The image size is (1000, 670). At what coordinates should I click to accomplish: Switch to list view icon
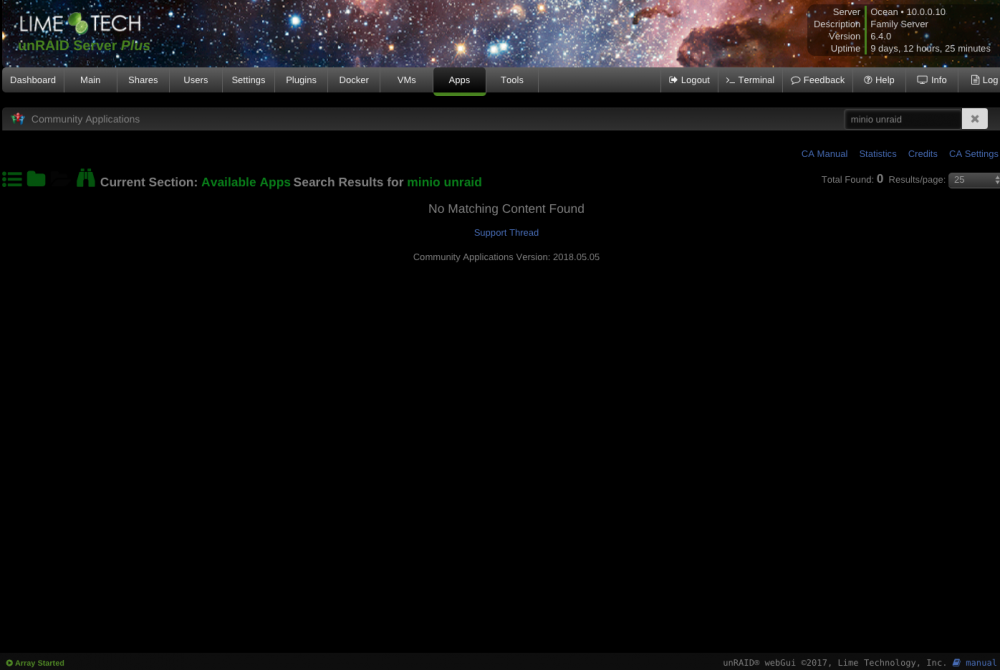[12, 179]
